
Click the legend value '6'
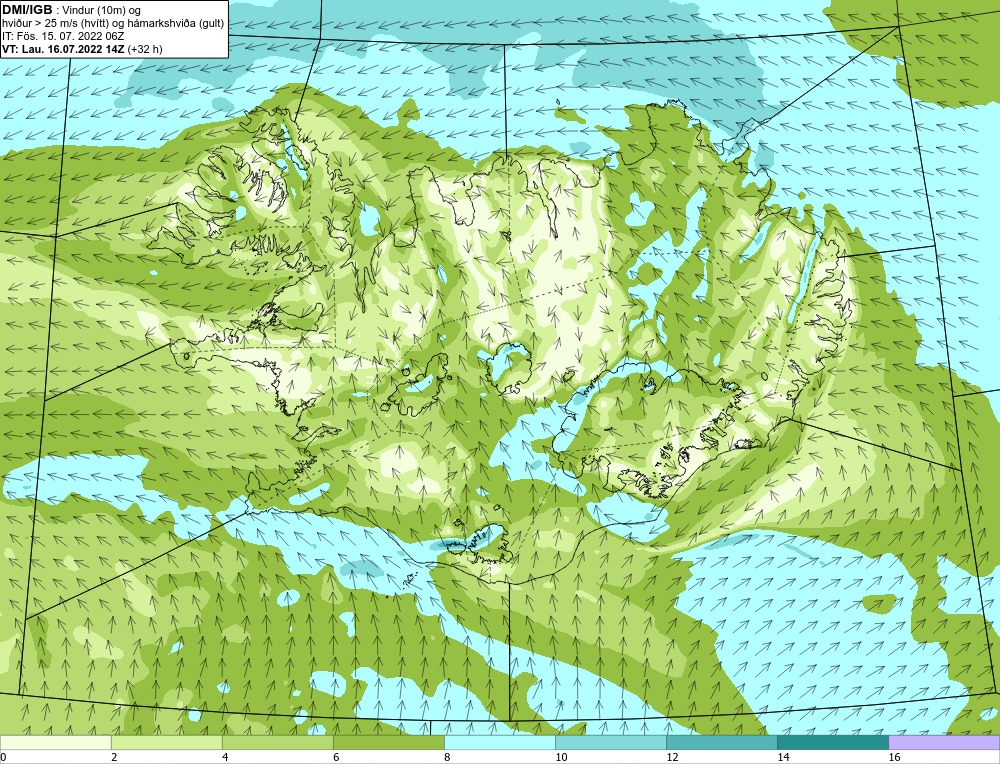[336, 757]
